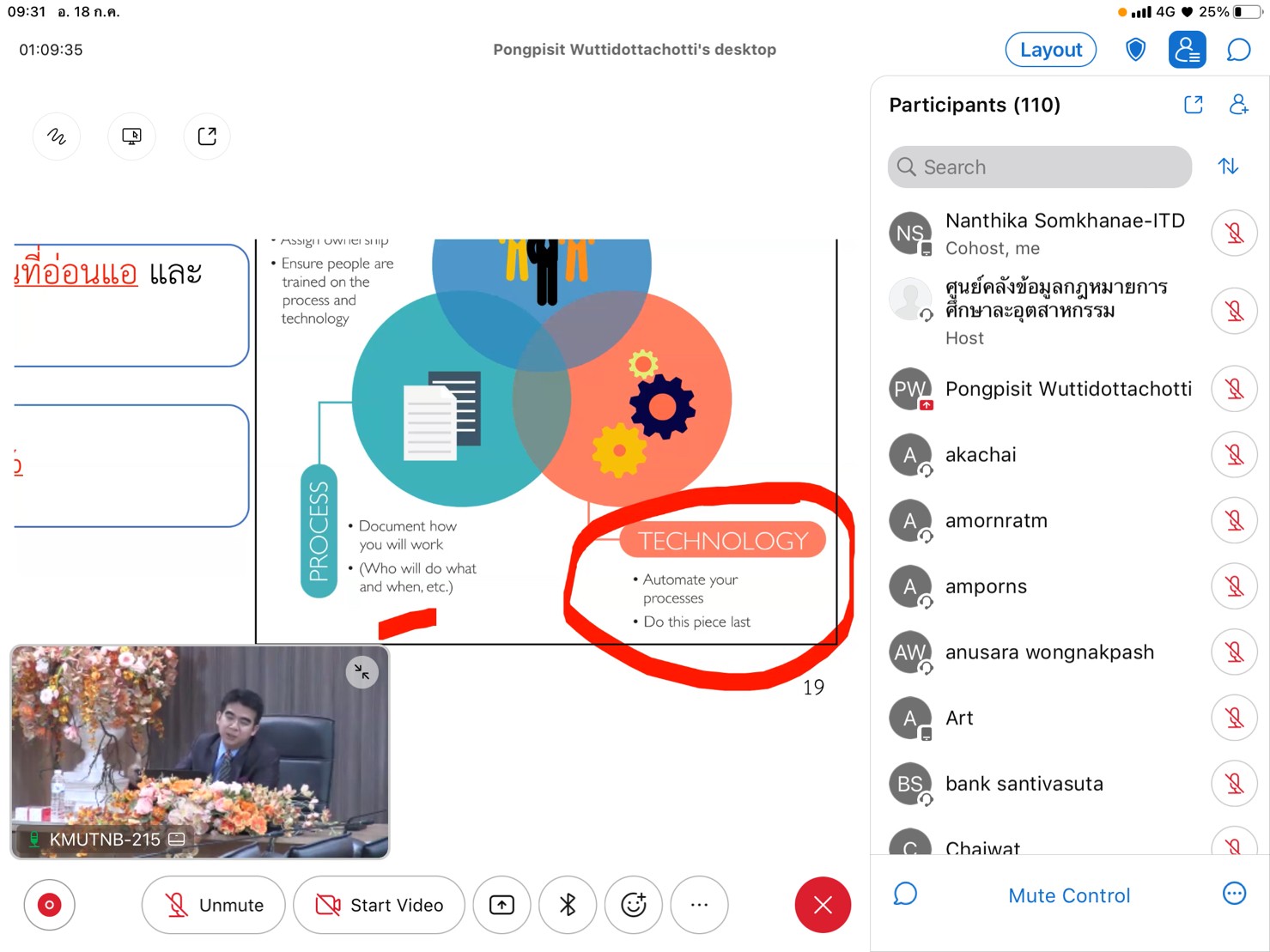
Task: Select participant anusara wongnakpash
Action: (x=1070, y=652)
